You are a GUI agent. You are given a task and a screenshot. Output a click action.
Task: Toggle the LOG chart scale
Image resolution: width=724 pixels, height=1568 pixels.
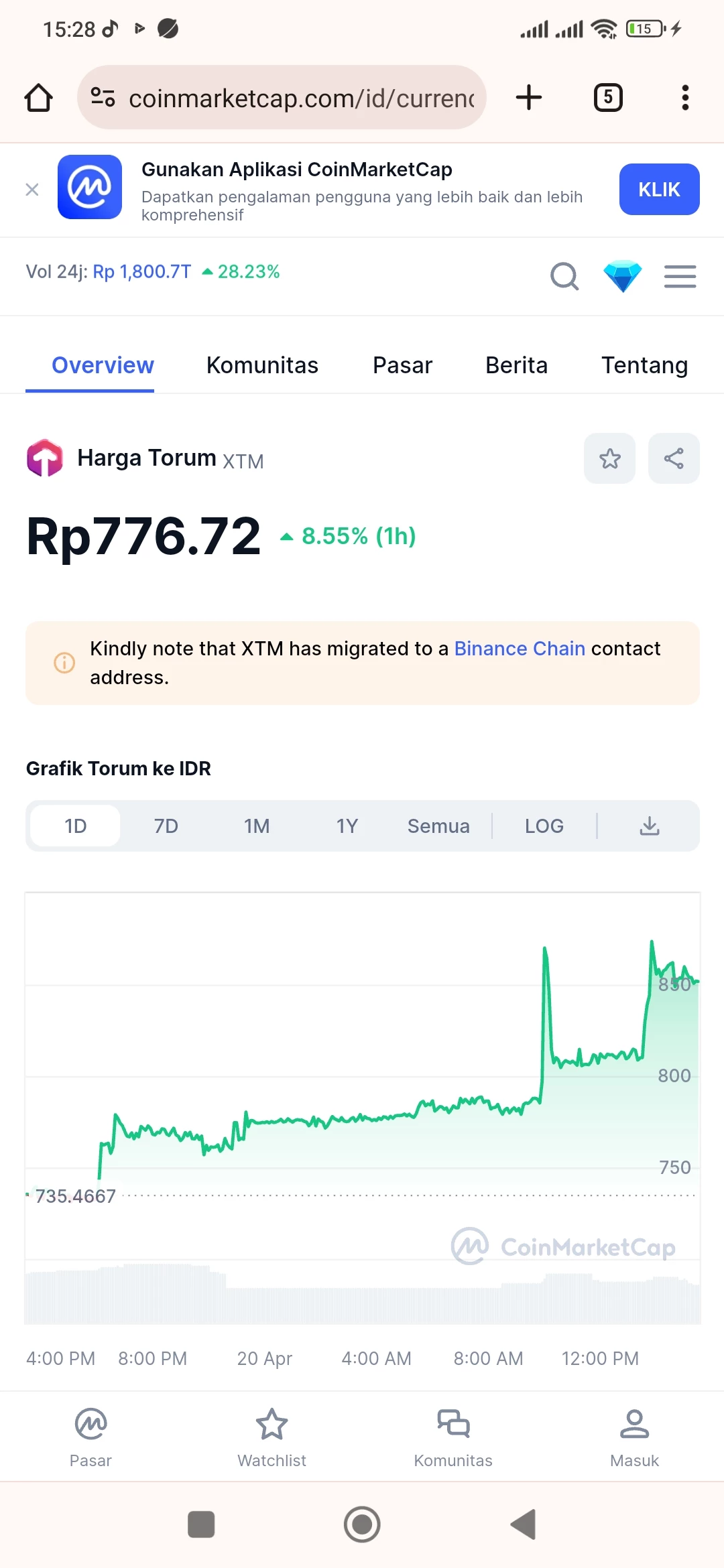coord(544,826)
